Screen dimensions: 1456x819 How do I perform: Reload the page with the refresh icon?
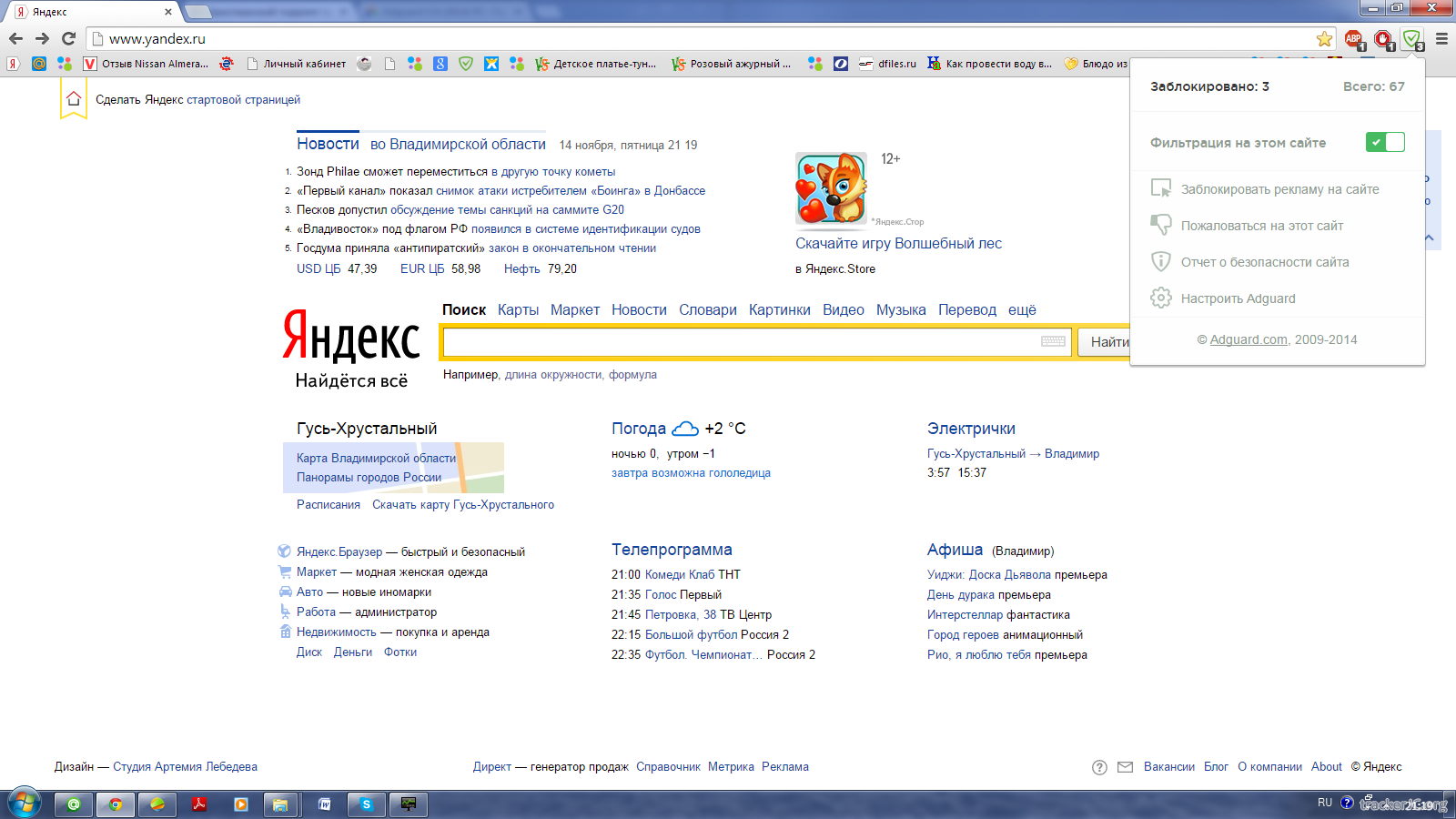[68, 39]
